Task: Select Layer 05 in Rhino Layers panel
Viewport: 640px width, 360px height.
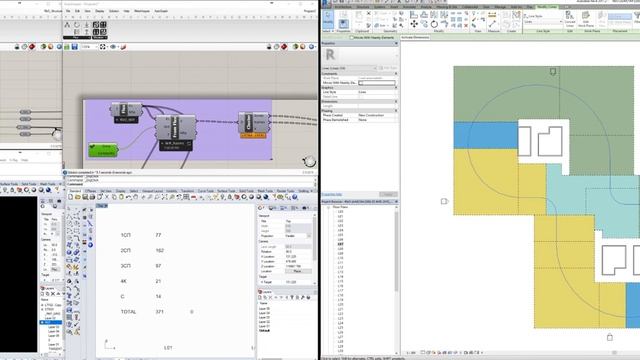Action: [x=264, y=309]
